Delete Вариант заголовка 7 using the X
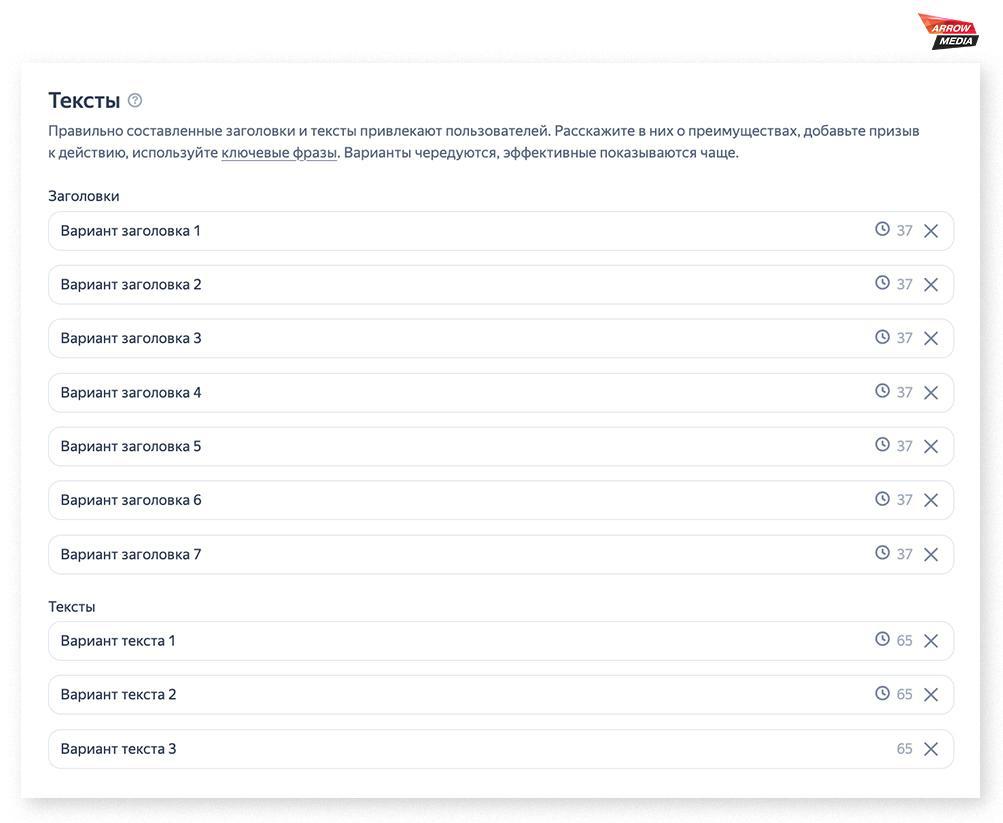 coord(931,555)
